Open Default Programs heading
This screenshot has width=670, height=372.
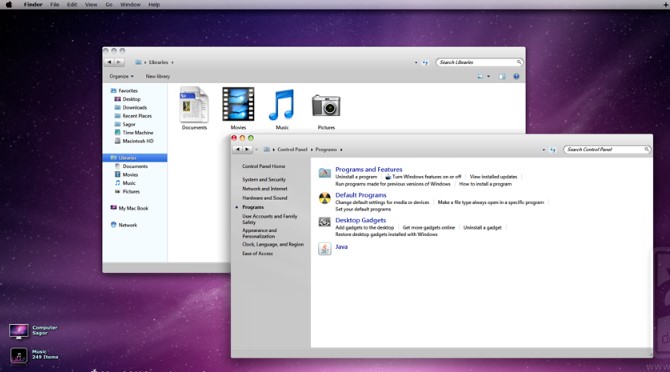(361, 195)
